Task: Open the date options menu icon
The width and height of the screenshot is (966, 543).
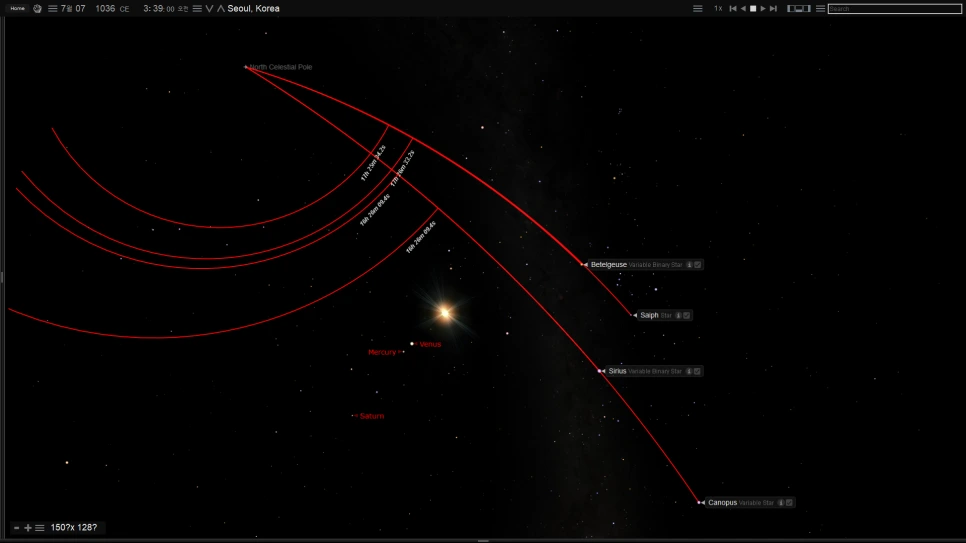Action: click(x=52, y=9)
